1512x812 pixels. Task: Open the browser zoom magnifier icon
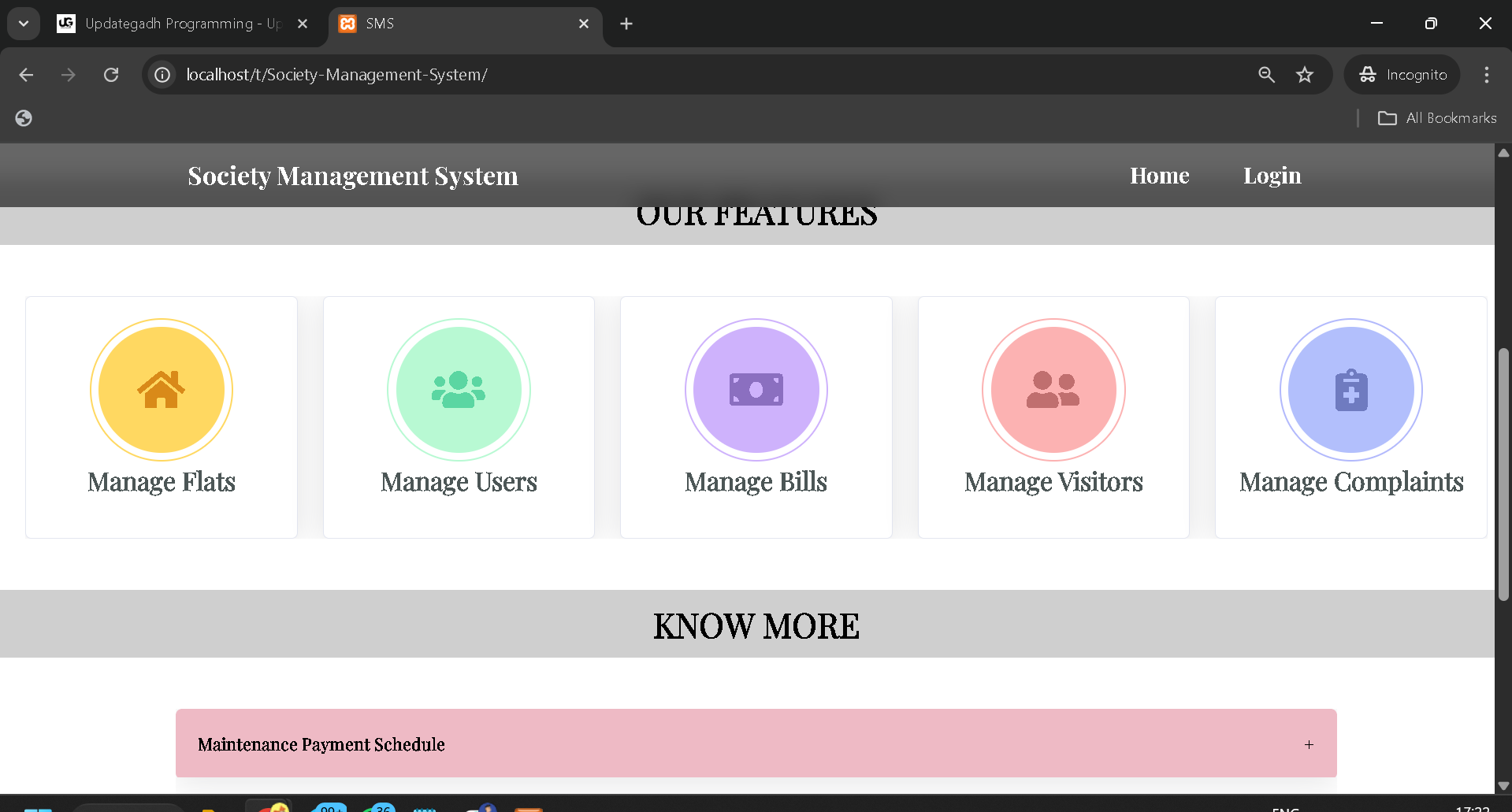pyautogui.click(x=1266, y=75)
